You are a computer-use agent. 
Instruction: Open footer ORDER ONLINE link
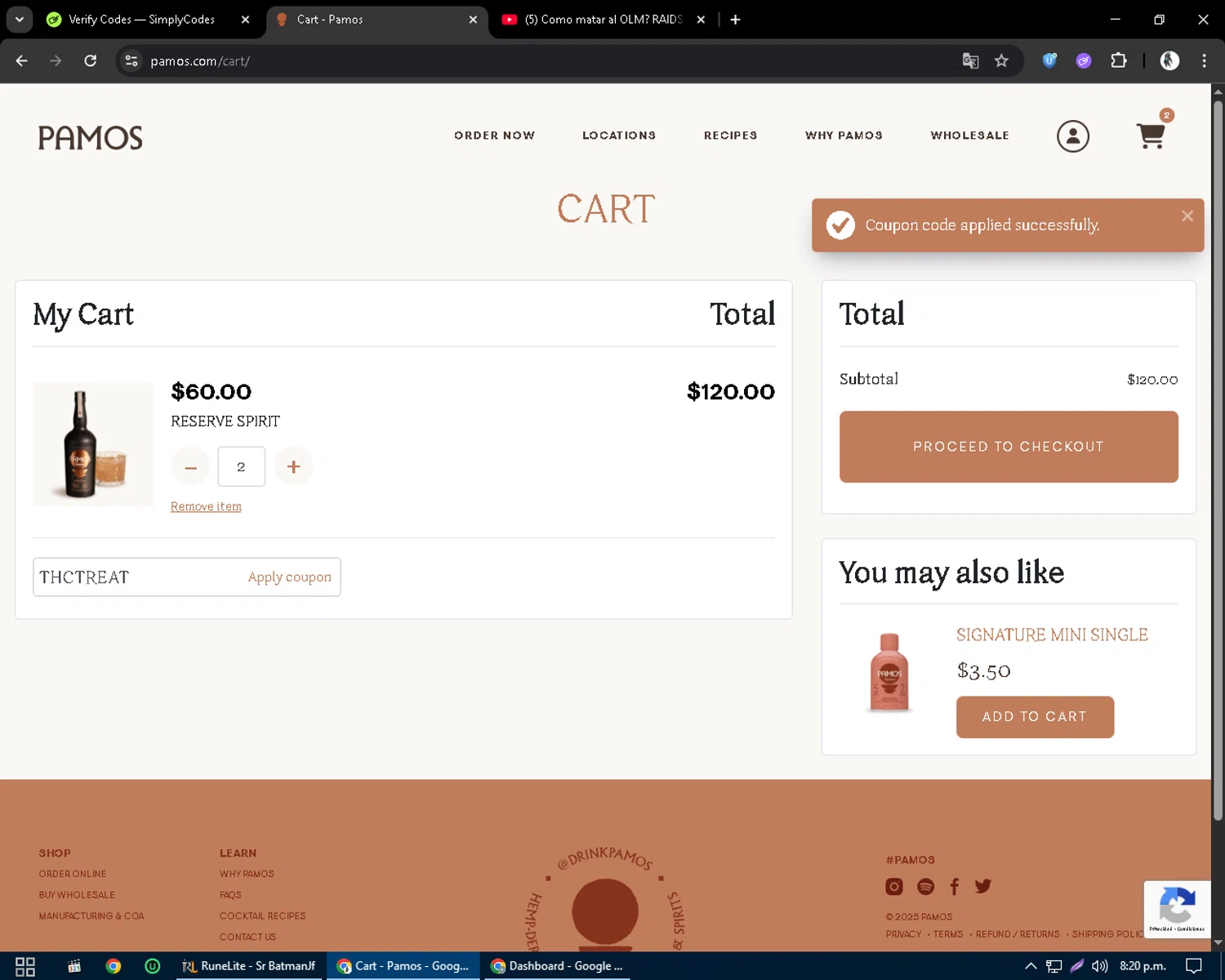click(73, 874)
